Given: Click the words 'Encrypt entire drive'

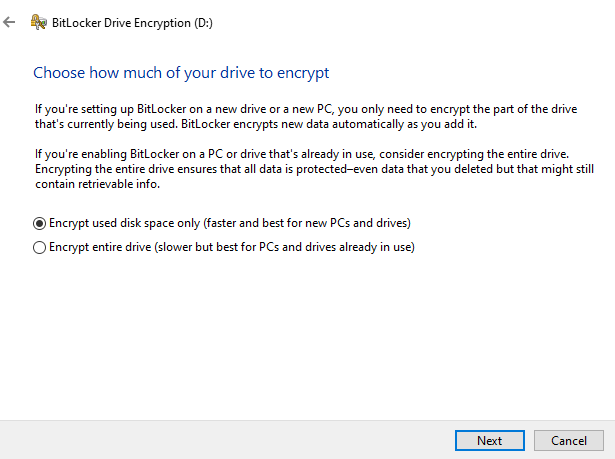Looking at the screenshot, I should 101,247.
